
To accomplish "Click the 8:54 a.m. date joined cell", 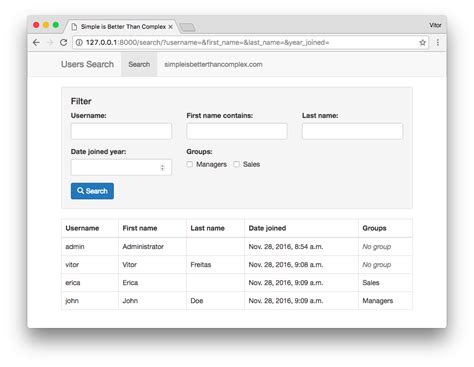I will 301,247.
